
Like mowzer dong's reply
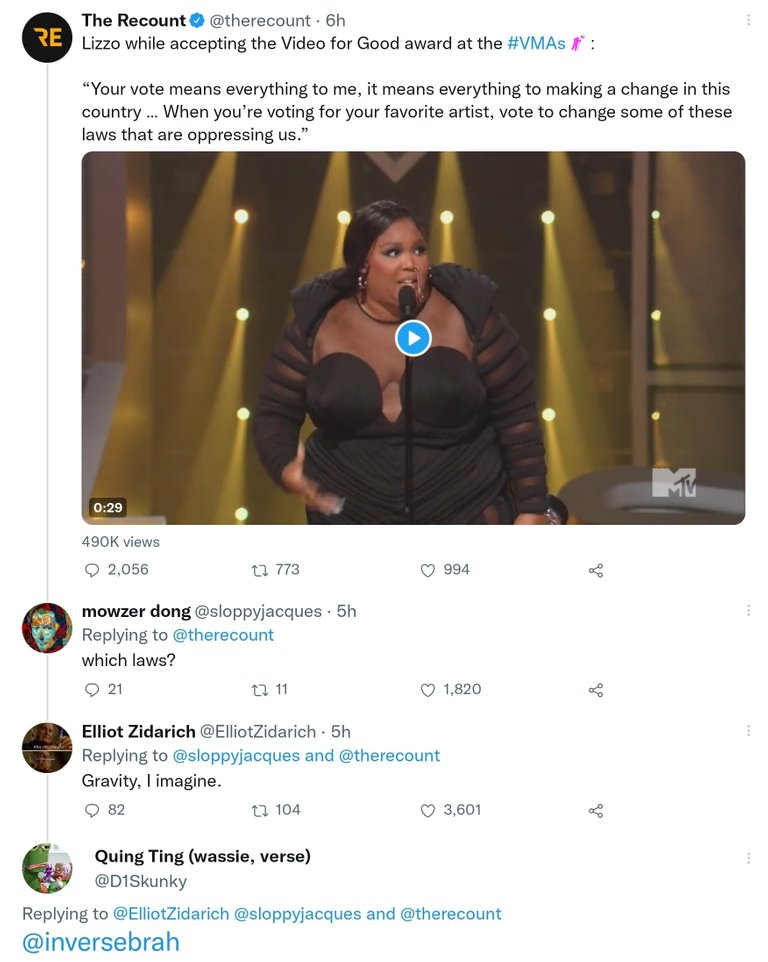(x=428, y=690)
